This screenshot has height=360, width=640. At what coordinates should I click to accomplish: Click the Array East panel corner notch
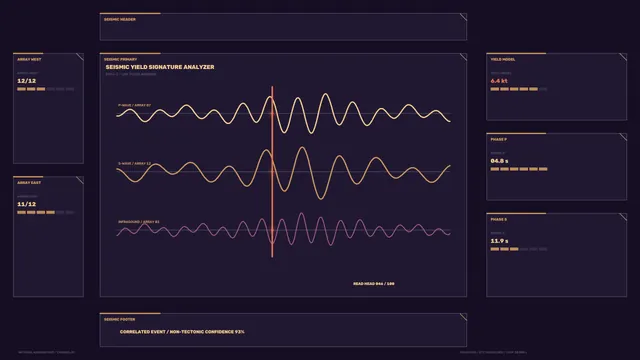click(80, 180)
